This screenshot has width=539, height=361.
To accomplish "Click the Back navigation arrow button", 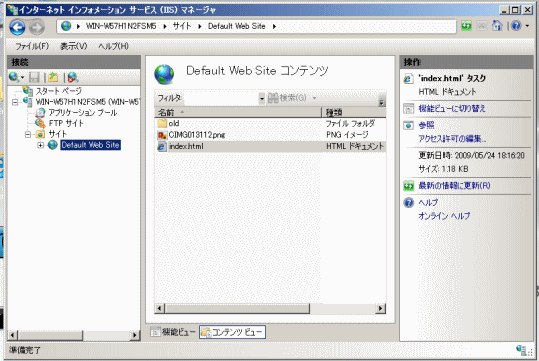I will pos(18,27).
